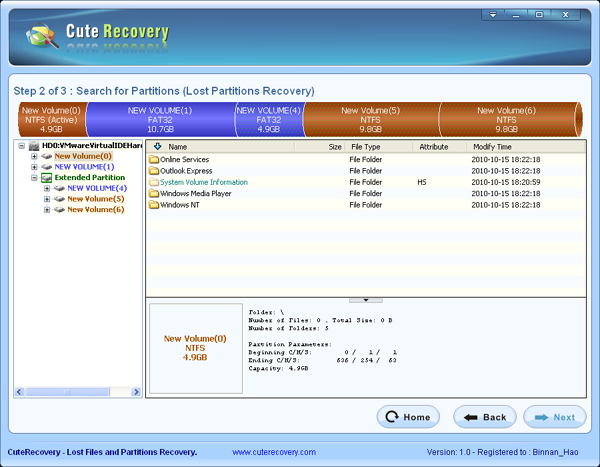The width and height of the screenshot is (600, 467).
Task: Click the HS attribute cell
Action: coord(422,182)
